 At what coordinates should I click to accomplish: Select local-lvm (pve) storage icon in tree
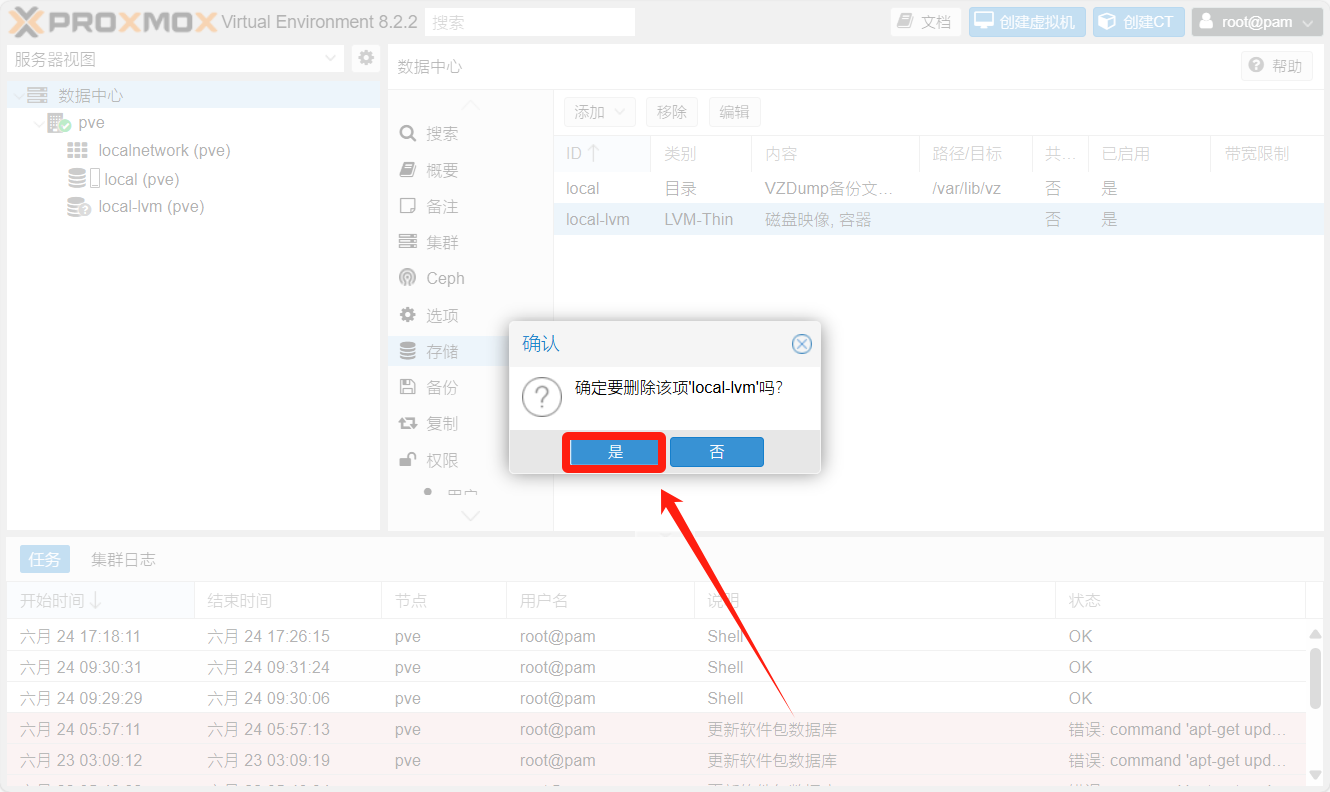(x=78, y=207)
